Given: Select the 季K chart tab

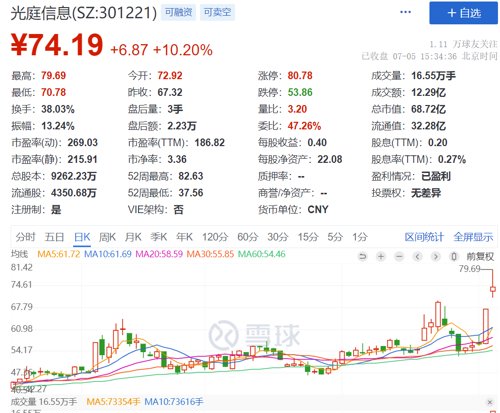Looking at the screenshot, I should (158, 237).
